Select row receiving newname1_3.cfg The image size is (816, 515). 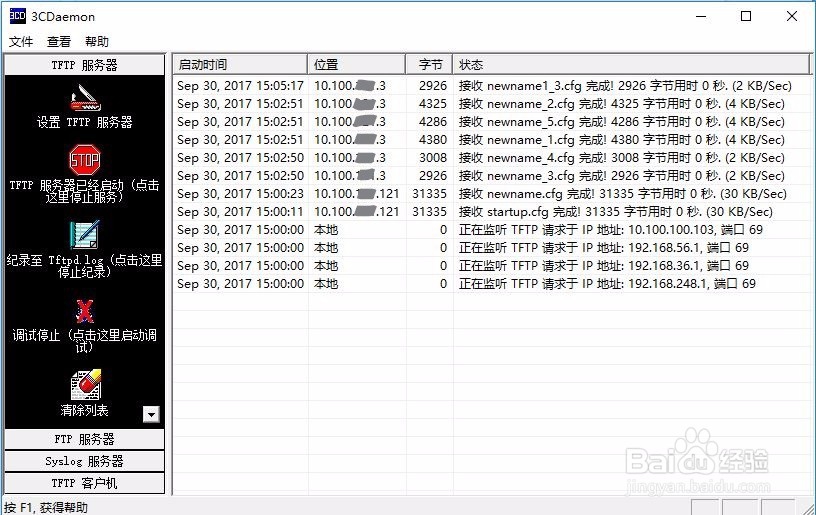point(492,86)
